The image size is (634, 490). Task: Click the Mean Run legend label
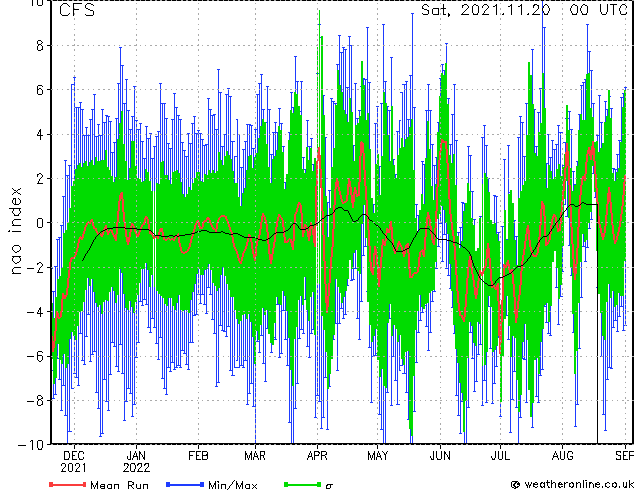[x=120, y=485]
